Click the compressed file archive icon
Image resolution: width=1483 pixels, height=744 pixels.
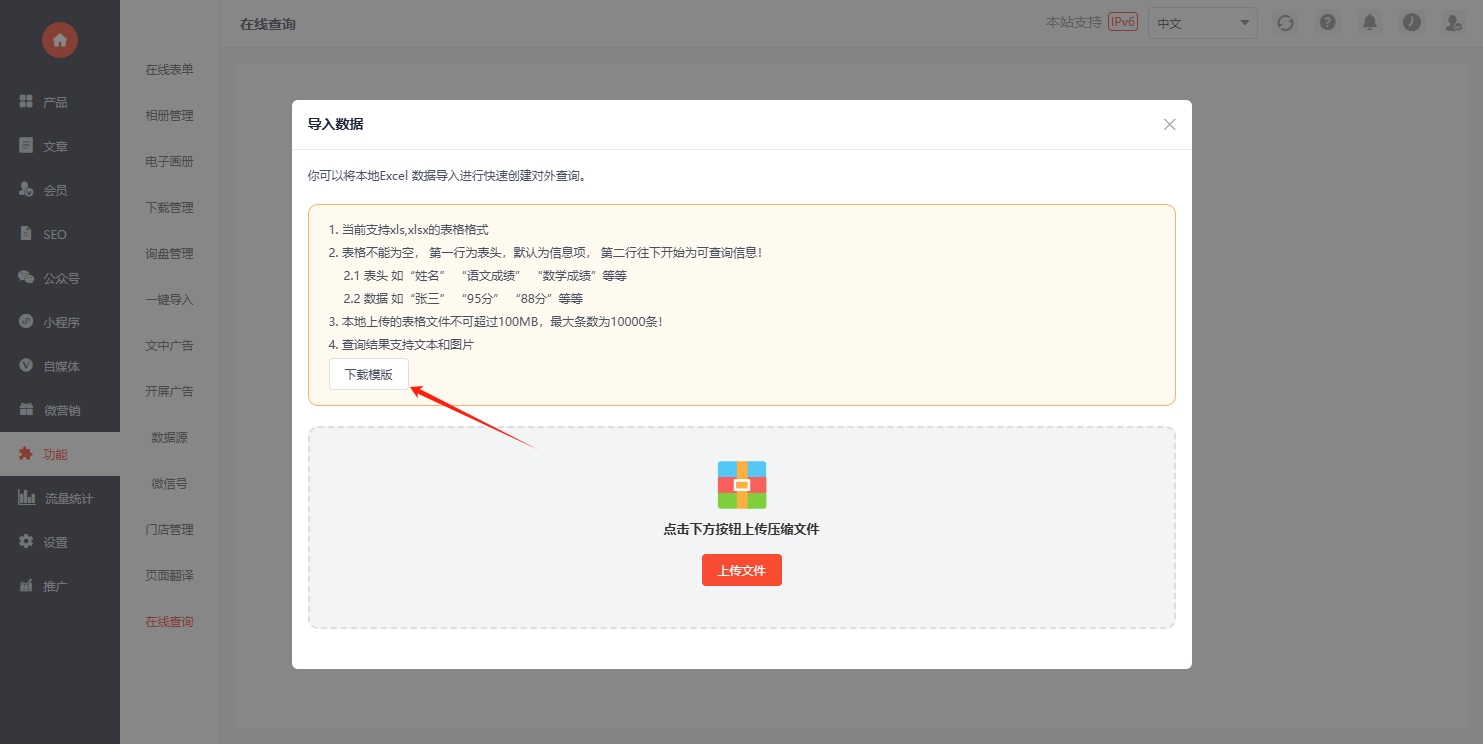741,485
